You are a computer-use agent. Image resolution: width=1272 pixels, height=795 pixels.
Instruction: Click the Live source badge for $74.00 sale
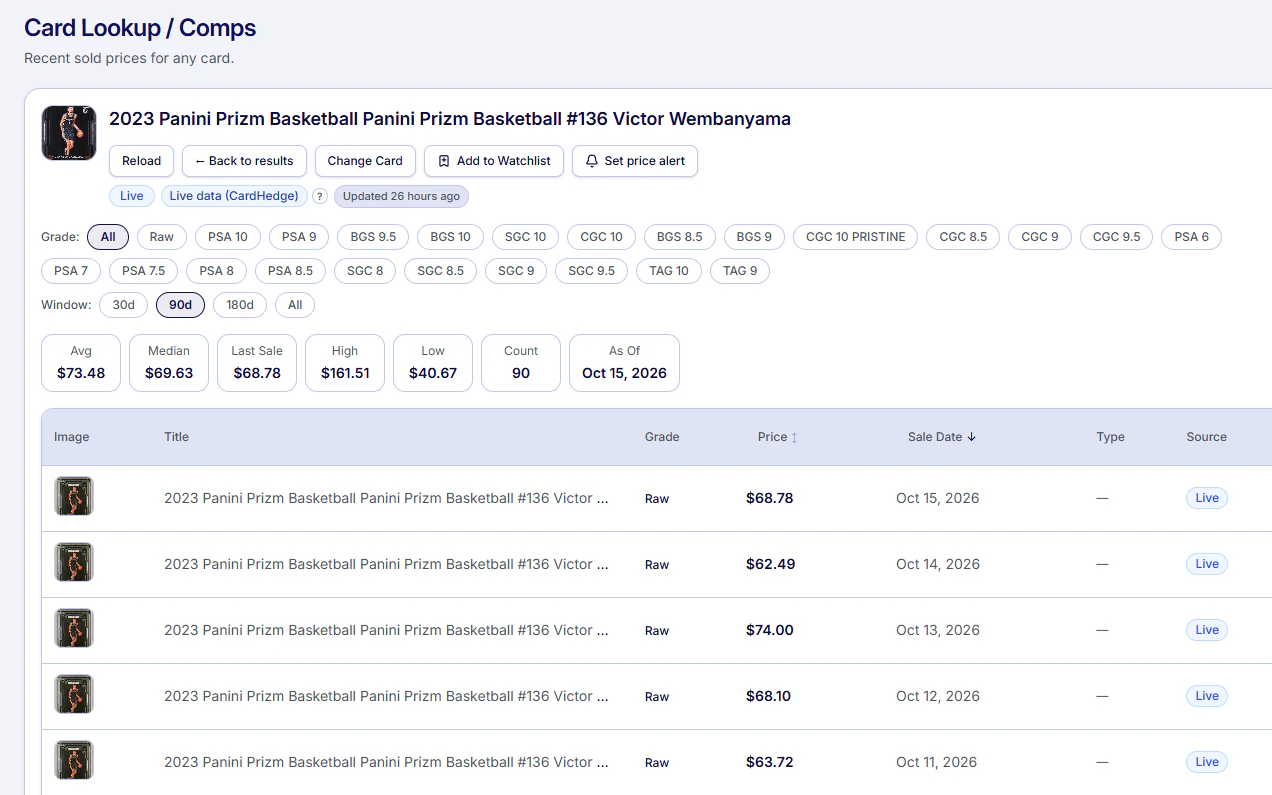[1207, 630]
